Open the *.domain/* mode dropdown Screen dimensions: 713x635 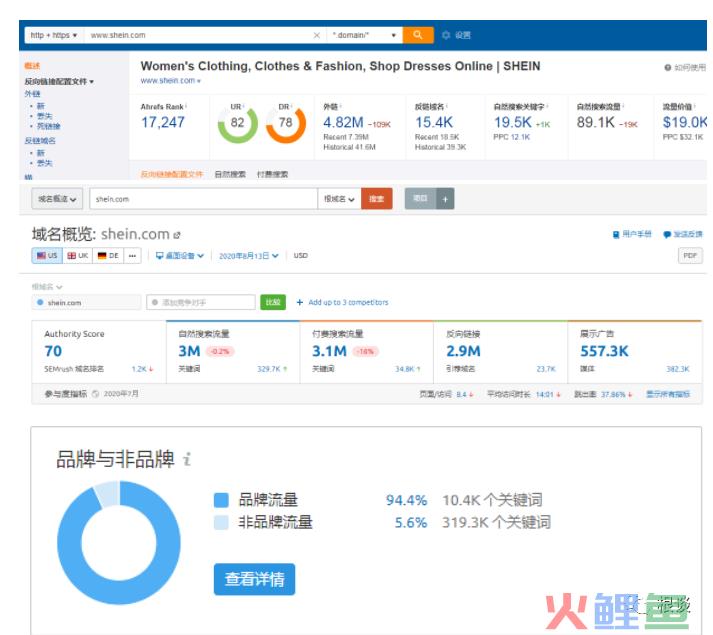[364, 35]
